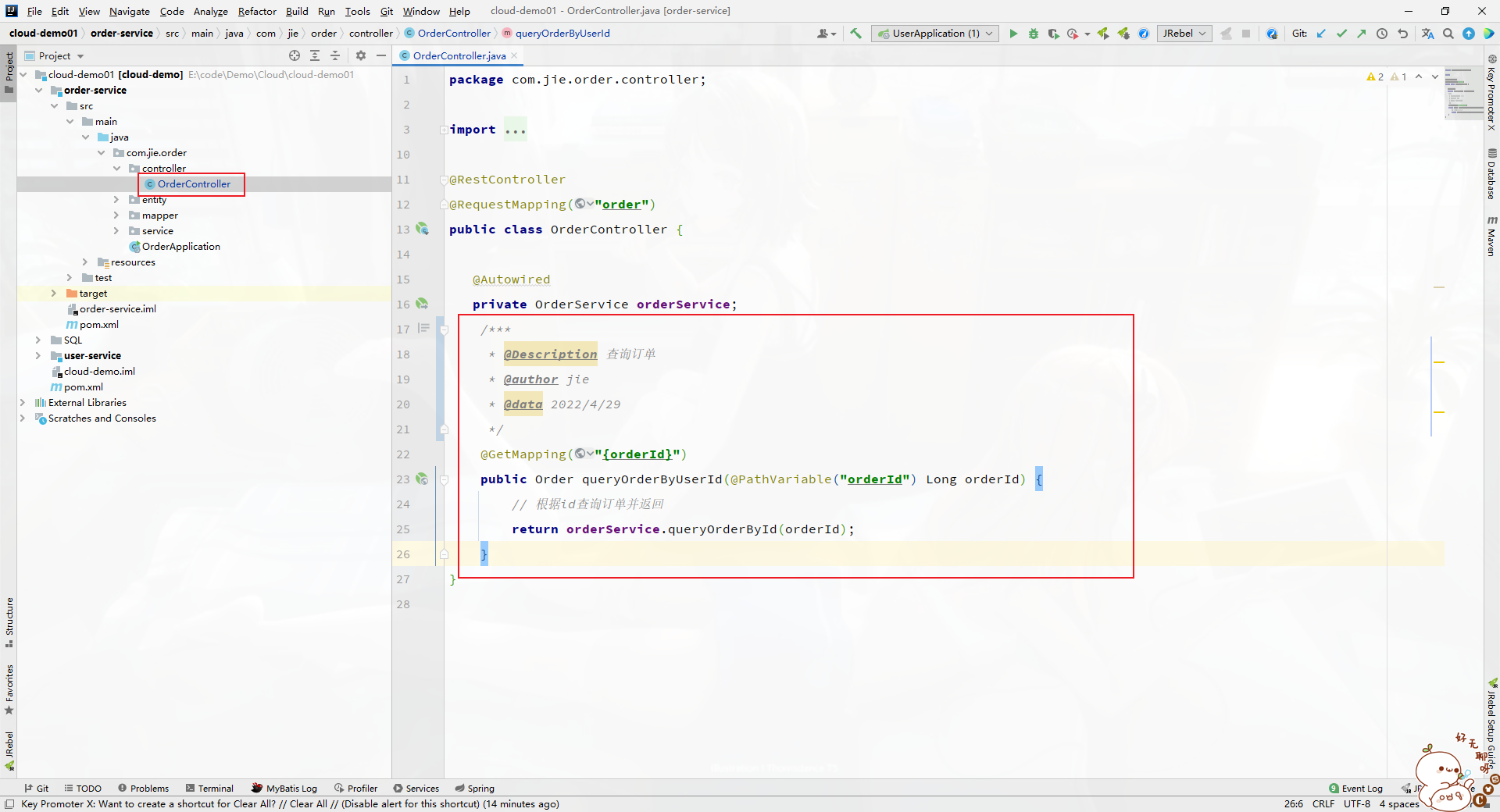
Task: Run with Coverage icon in toolbar
Action: [x=1053, y=34]
